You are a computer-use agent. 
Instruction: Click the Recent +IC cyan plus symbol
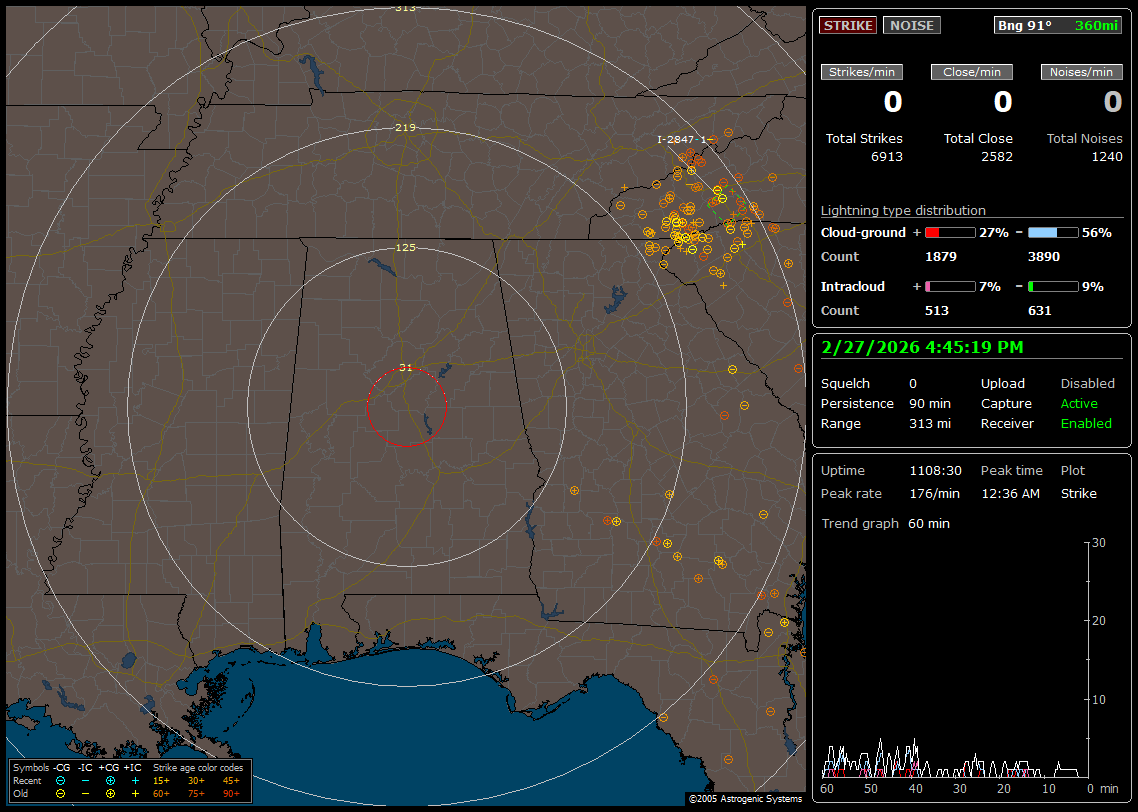(x=135, y=780)
